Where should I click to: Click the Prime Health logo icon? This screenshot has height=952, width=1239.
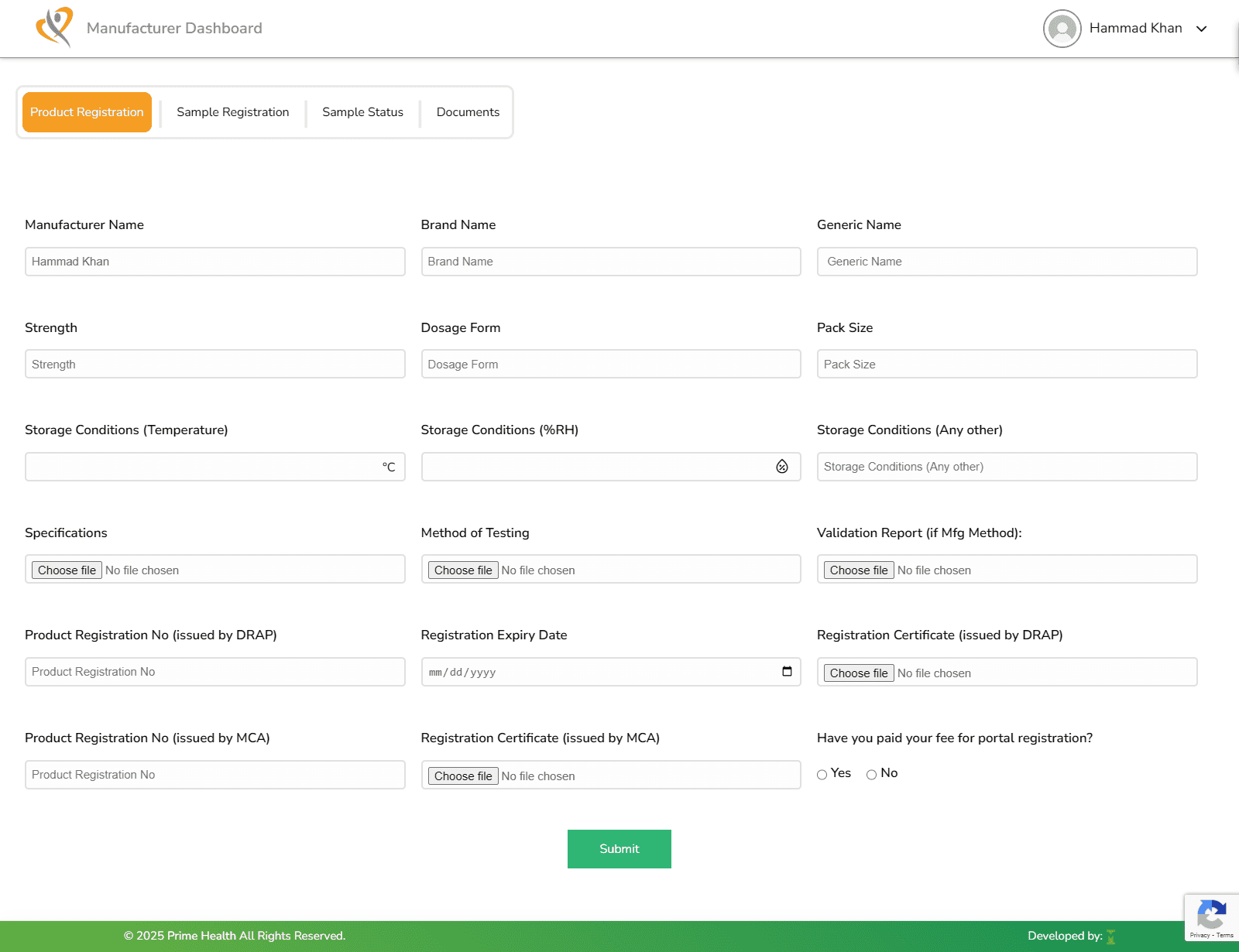coord(55,27)
